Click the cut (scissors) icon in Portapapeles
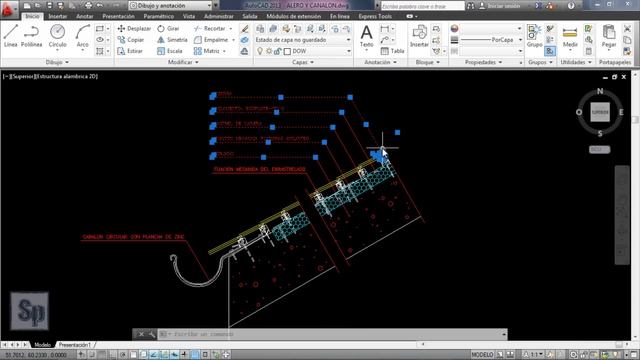 click(x=627, y=29)
